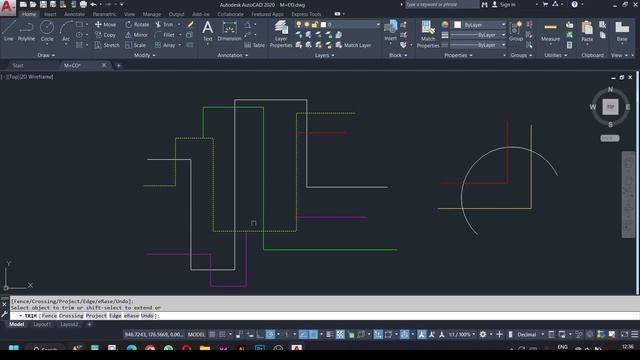Activate the Fillet command
Screen dimensions: 640x360
(165, 35)
